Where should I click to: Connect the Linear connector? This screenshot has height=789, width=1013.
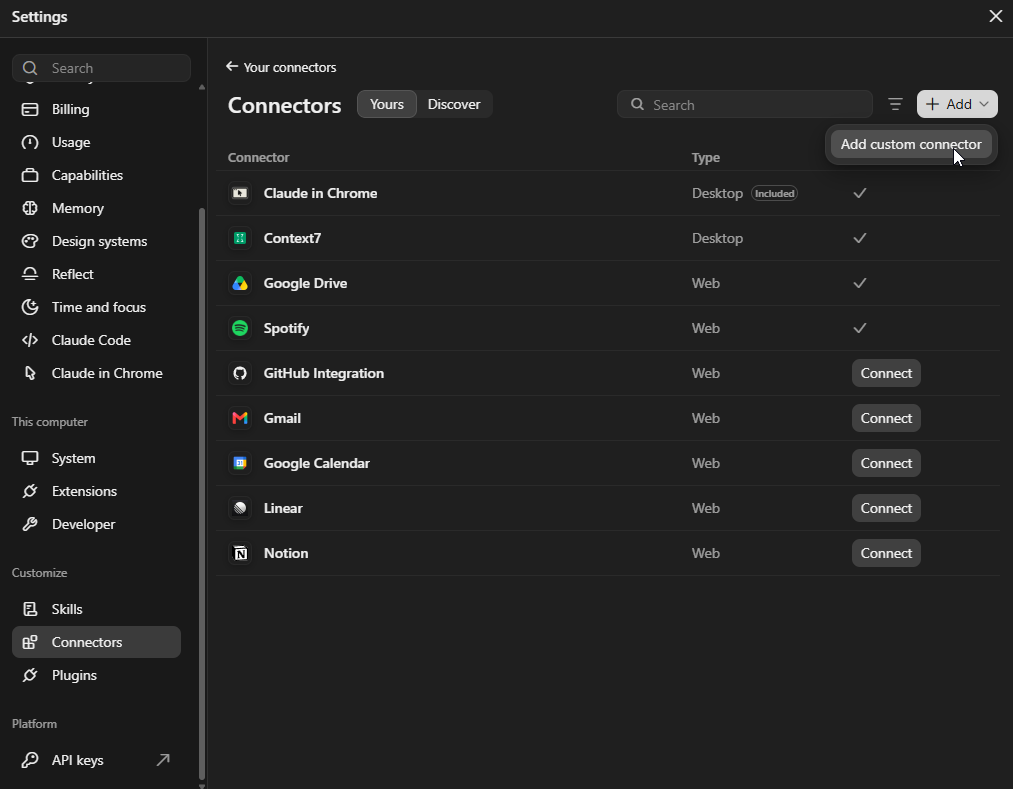point(886,509)
